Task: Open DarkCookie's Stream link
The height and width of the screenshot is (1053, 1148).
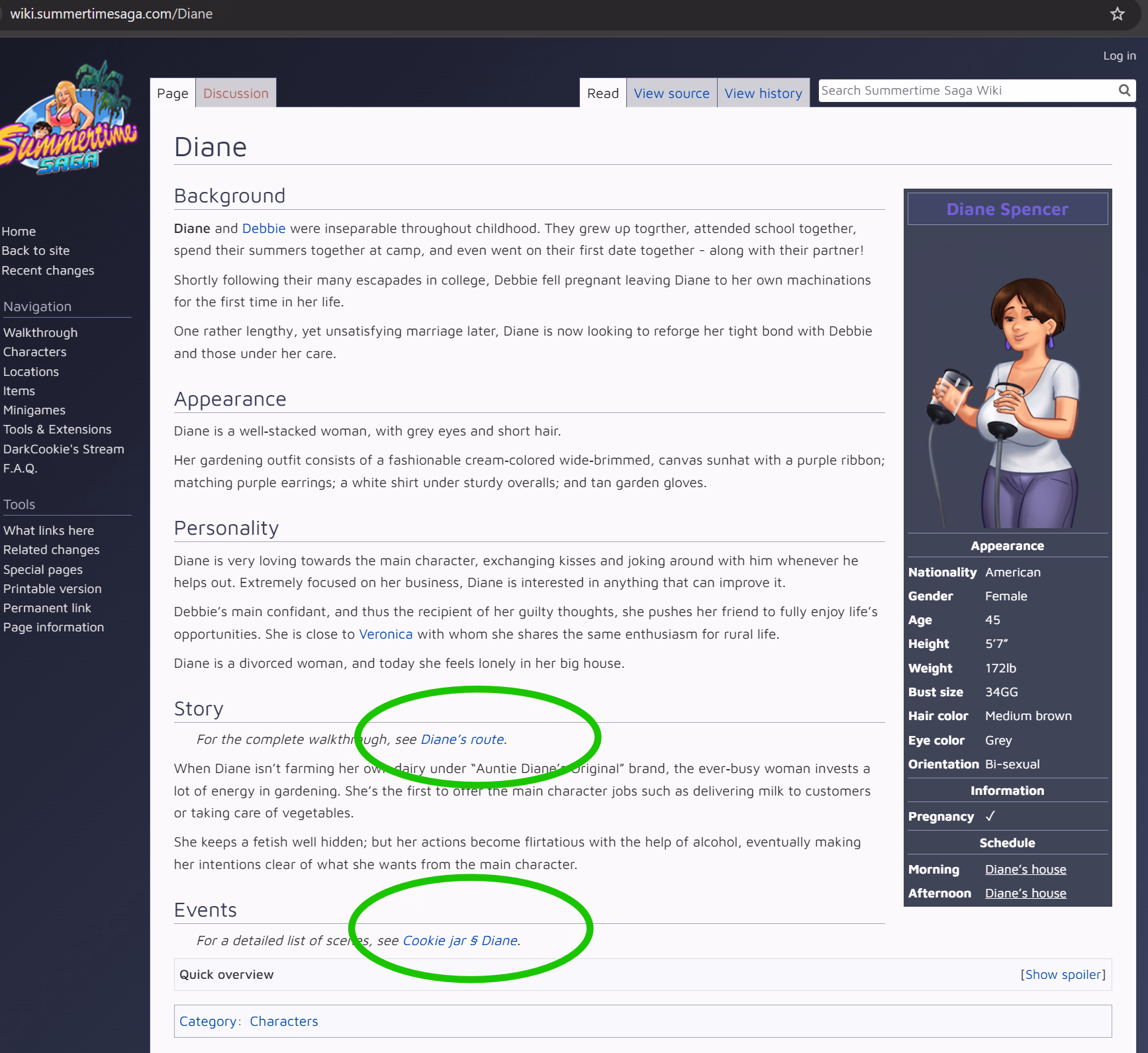Action: (x=64, y=449)
